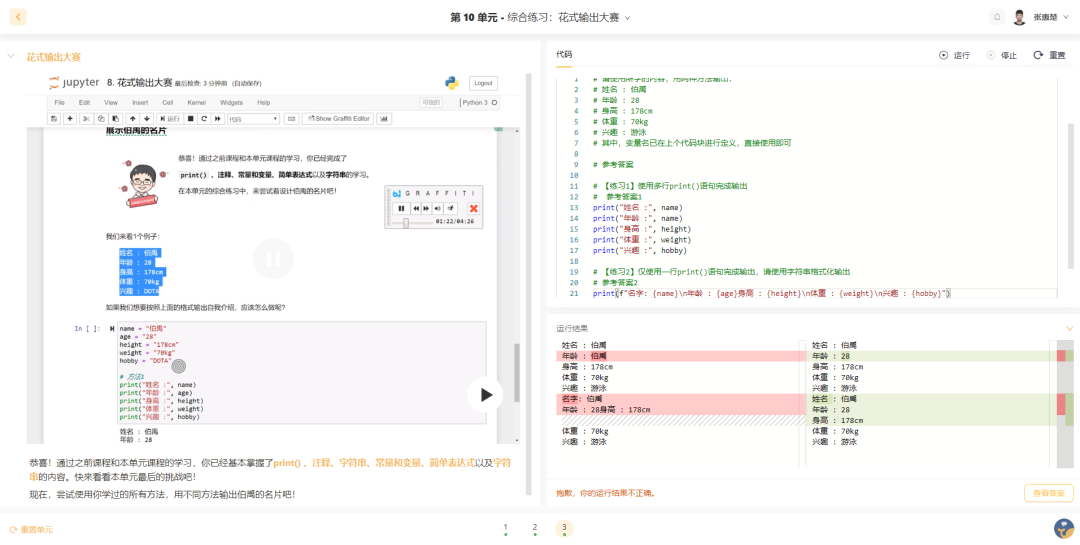Save the notebook with the floppy icon

(54, 119)
